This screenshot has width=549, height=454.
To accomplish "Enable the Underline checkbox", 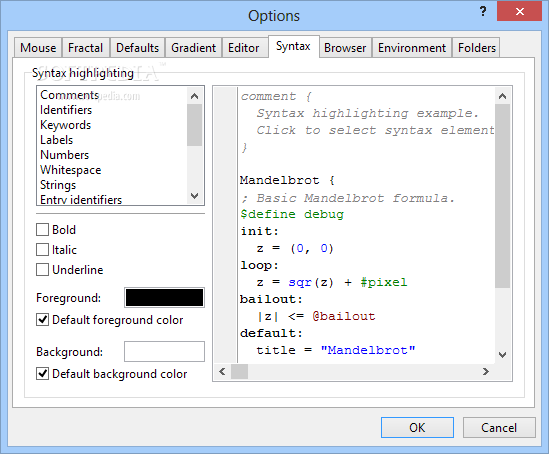I will tap(42, 270).
